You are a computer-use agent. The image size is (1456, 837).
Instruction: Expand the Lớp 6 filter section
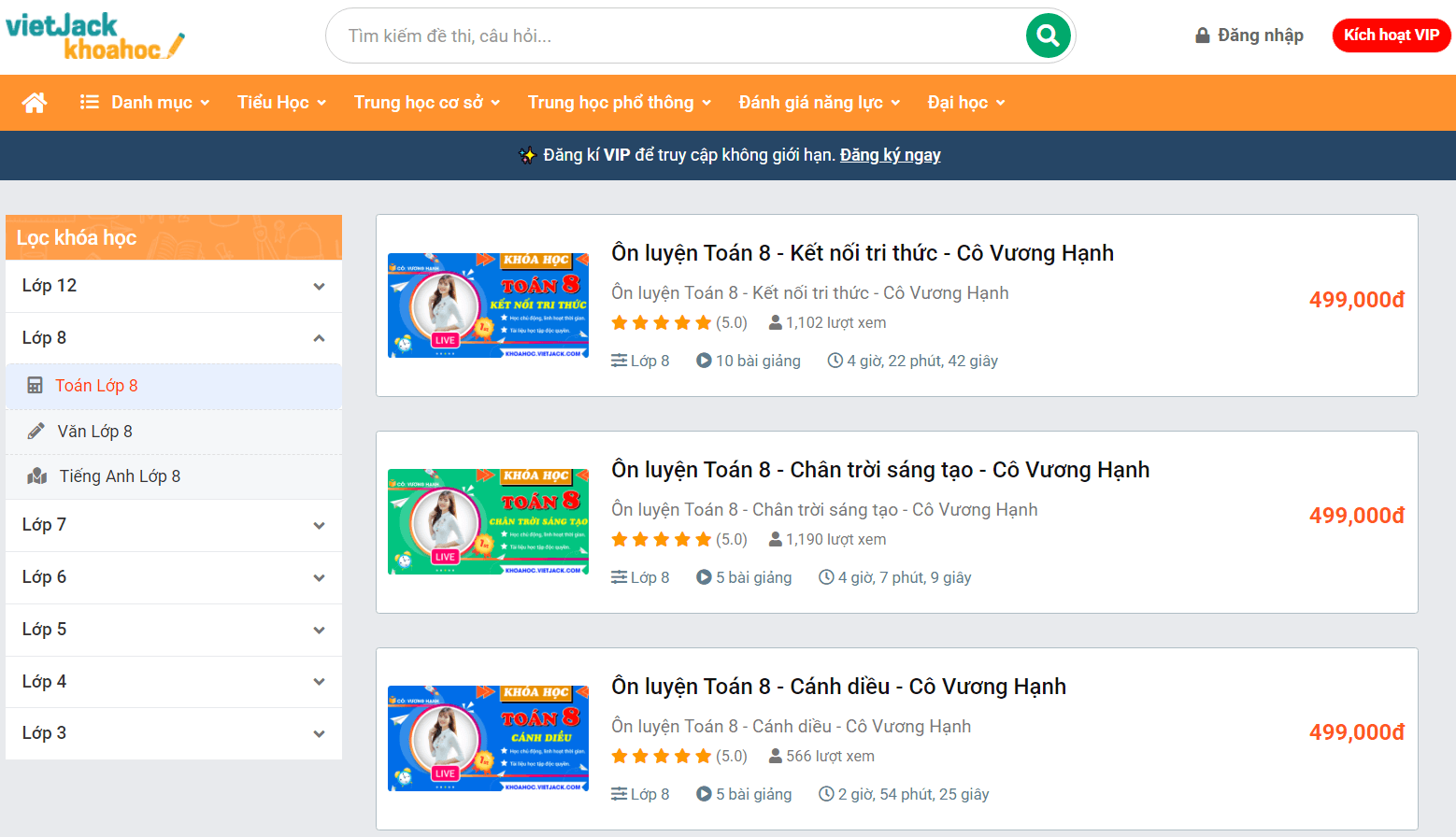[174, 577]
